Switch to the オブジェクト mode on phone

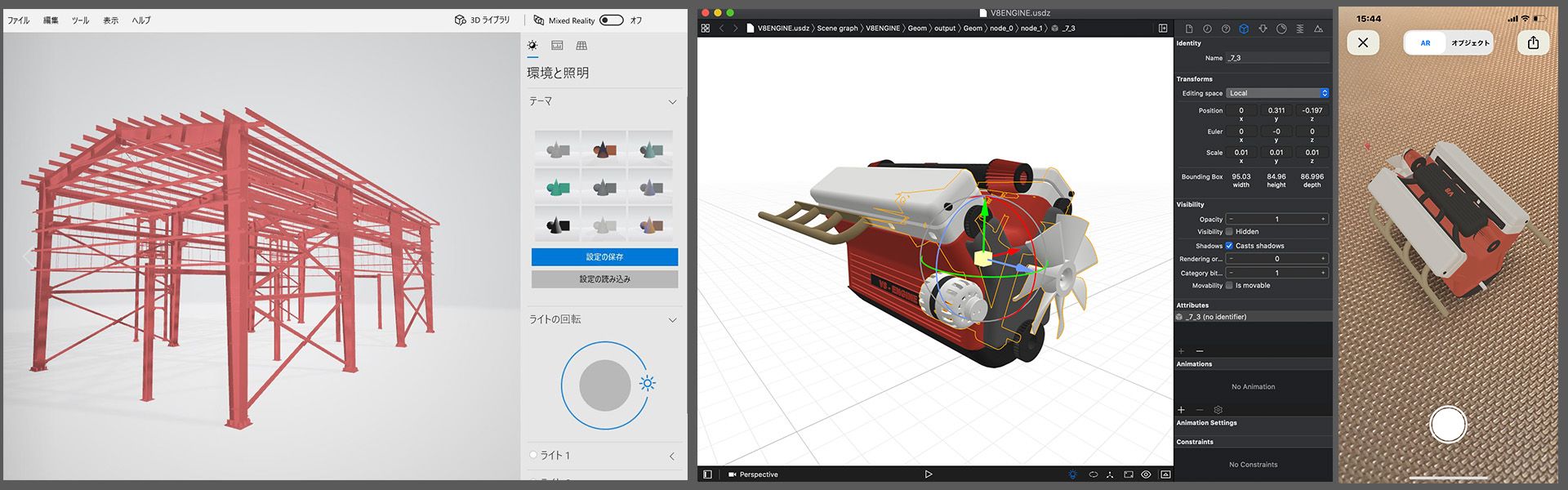coord(1470,43)
